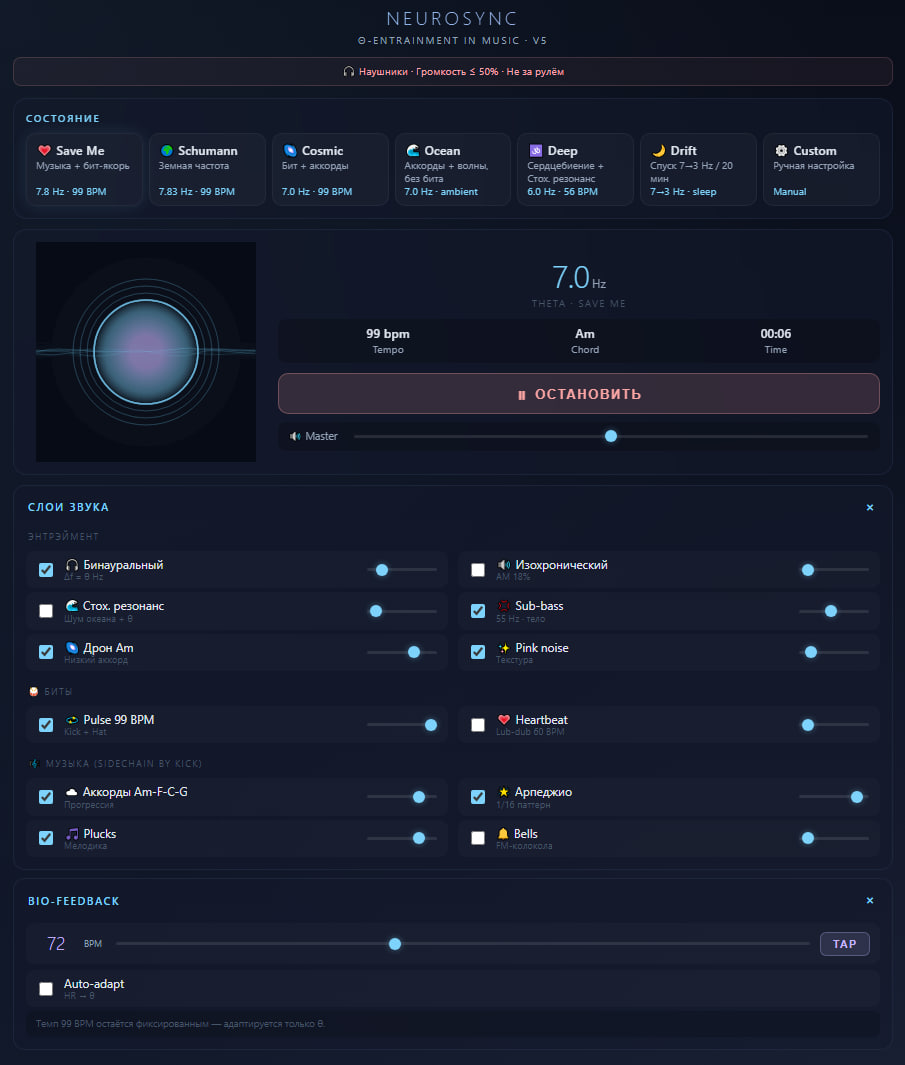Disable the Sub-bass layer checkbox
Screen dimensions: 905x1065
[478, 611]
